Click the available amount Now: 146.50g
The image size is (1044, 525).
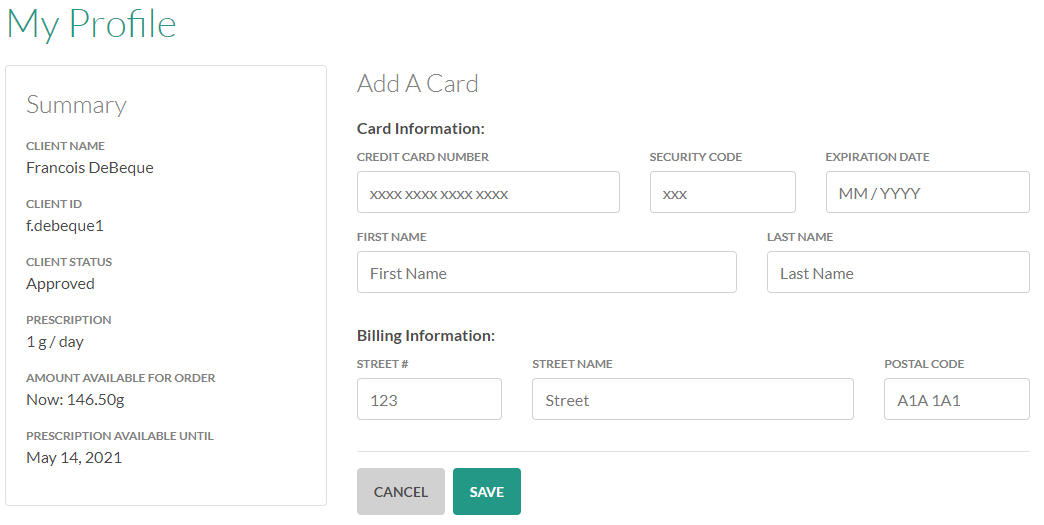click(75, 400)
